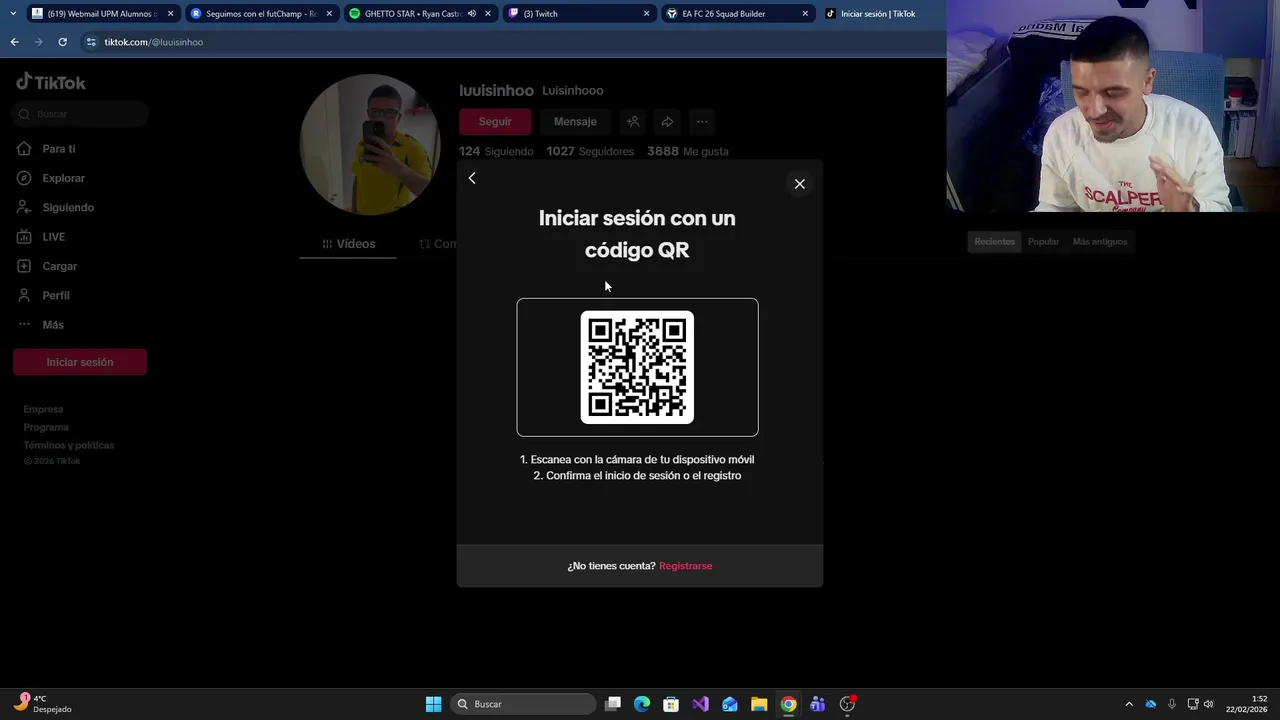Open Microsoft Edge from taskbar
Viewport: 1280px width, 720px height.
point(642,704)
